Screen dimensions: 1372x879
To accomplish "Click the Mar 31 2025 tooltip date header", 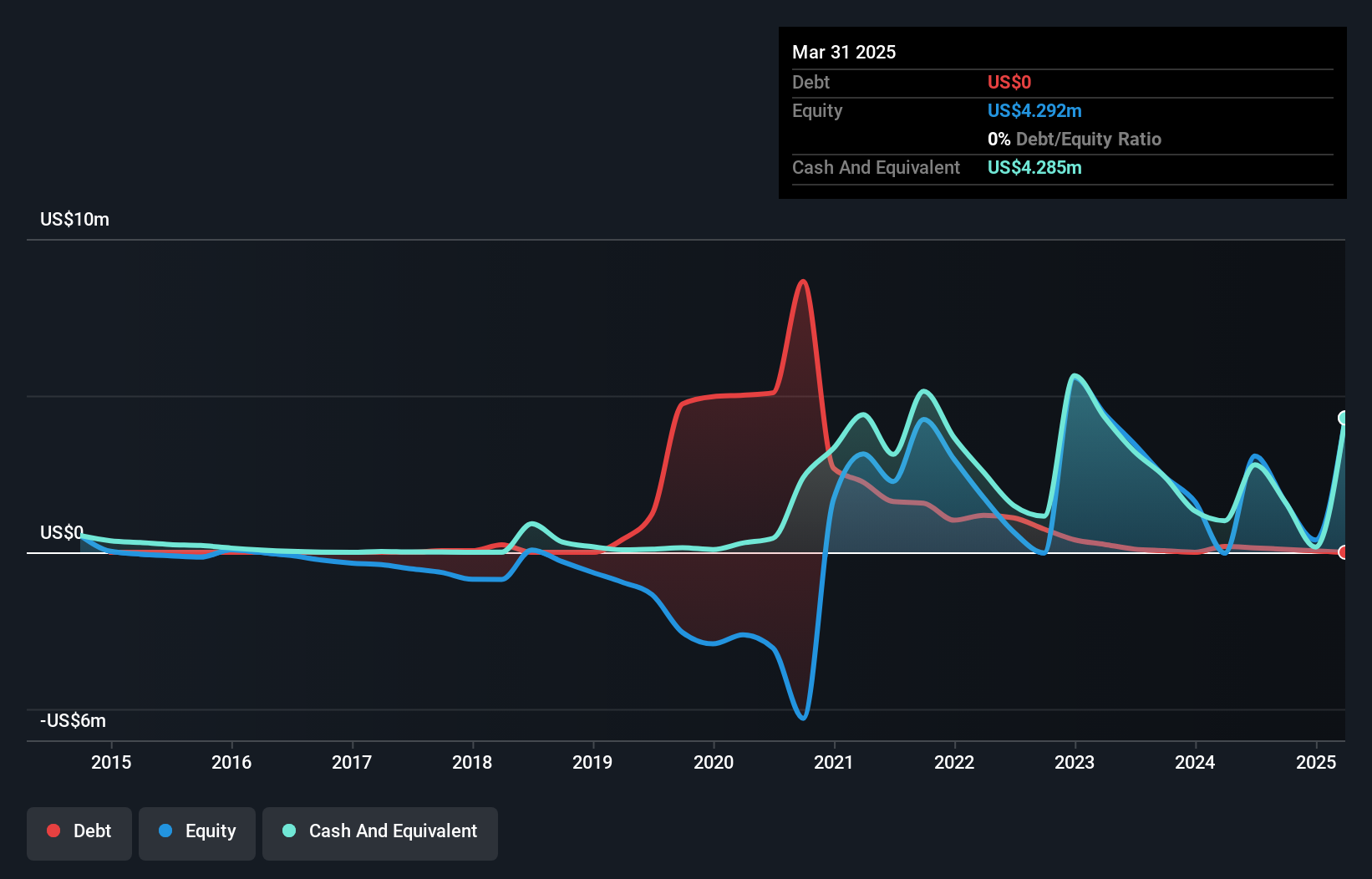I will 844,52.
